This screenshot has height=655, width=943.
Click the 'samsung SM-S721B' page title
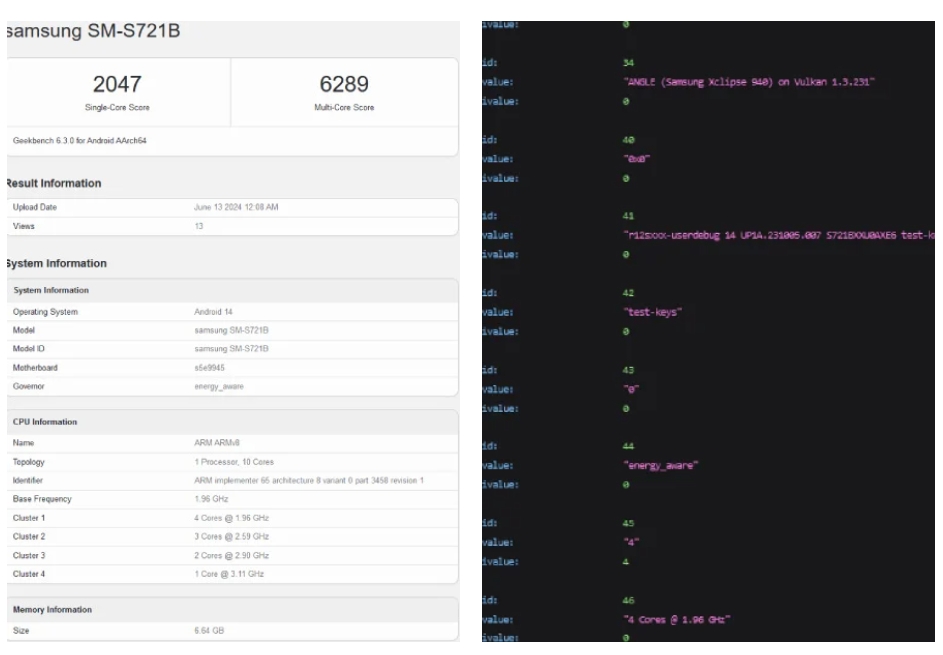pyautogui.click(x=93, y=31)
